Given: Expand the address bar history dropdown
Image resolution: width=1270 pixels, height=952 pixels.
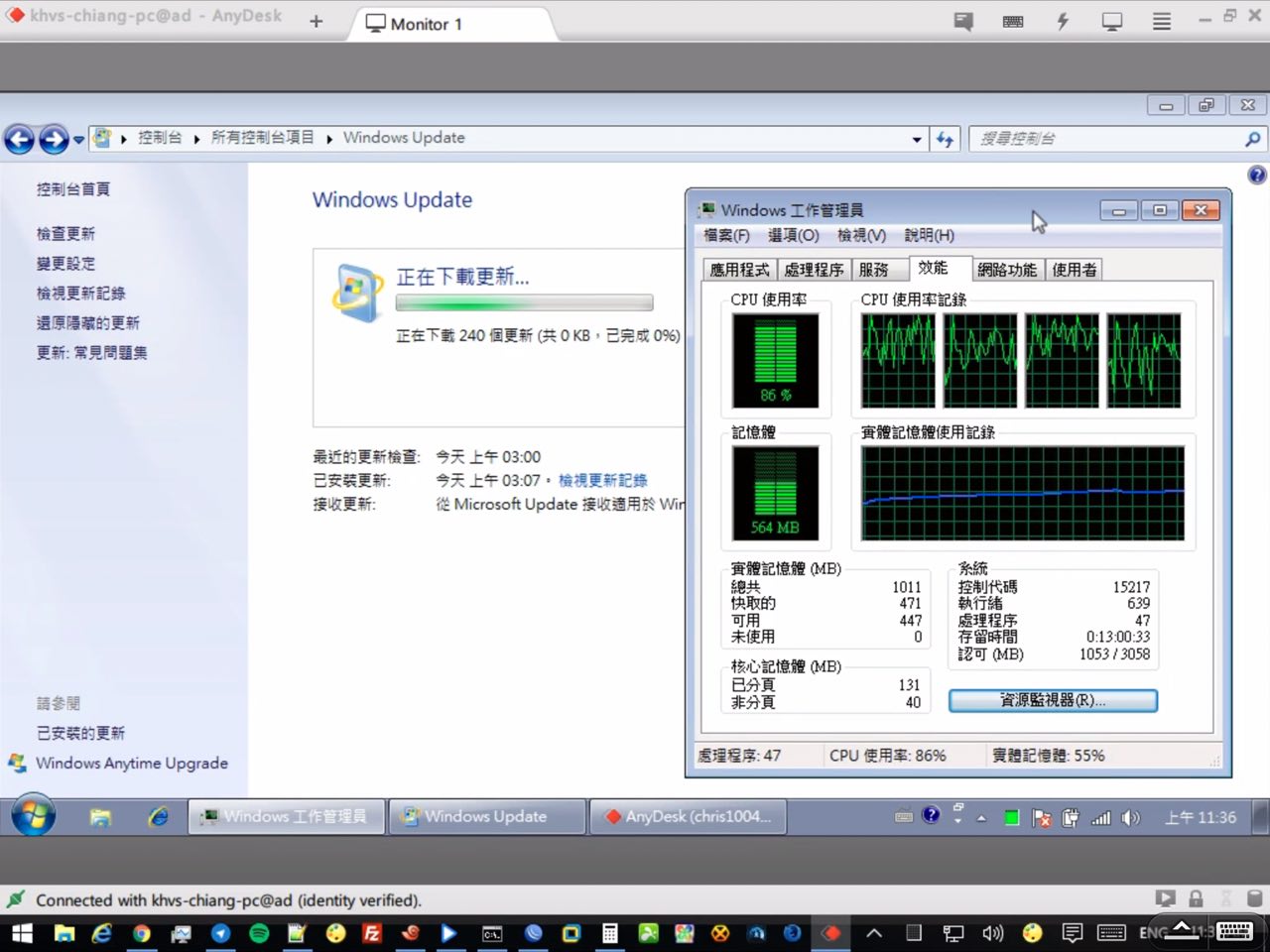Looking at the screenshot, I should (917, 140).
